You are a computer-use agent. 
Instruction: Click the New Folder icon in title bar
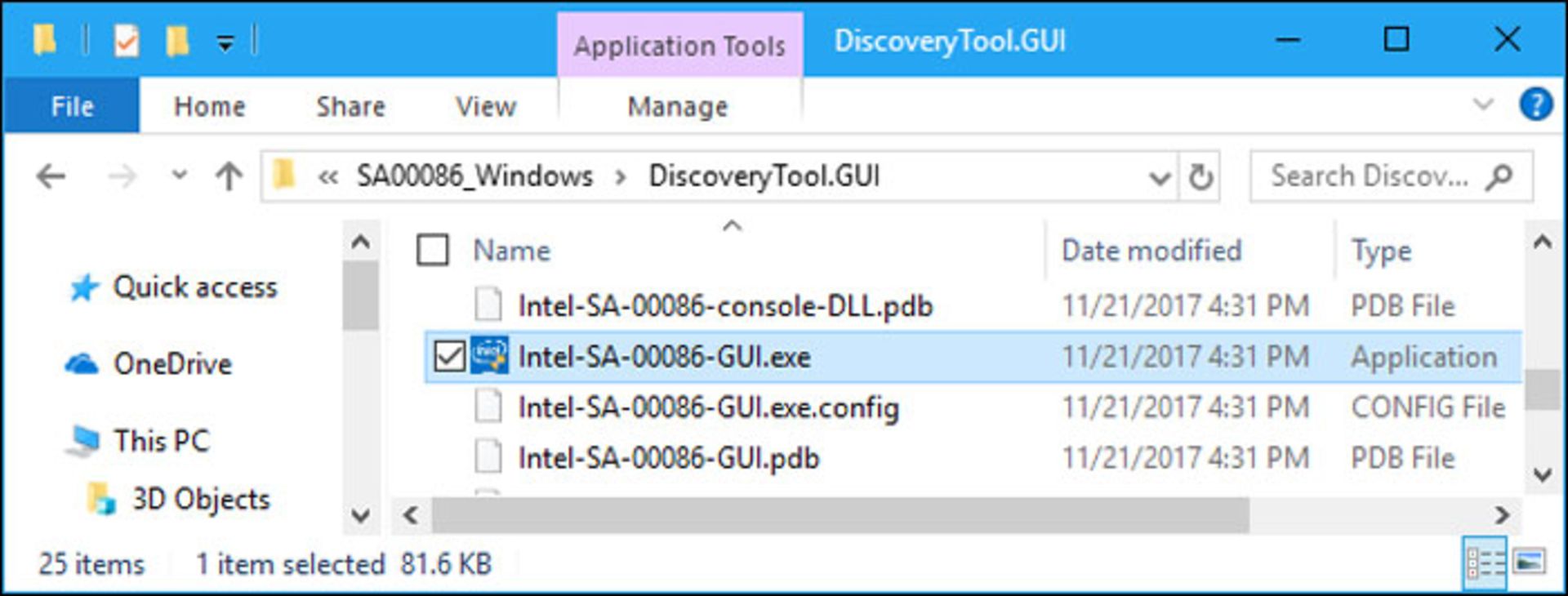pos(177,40)
